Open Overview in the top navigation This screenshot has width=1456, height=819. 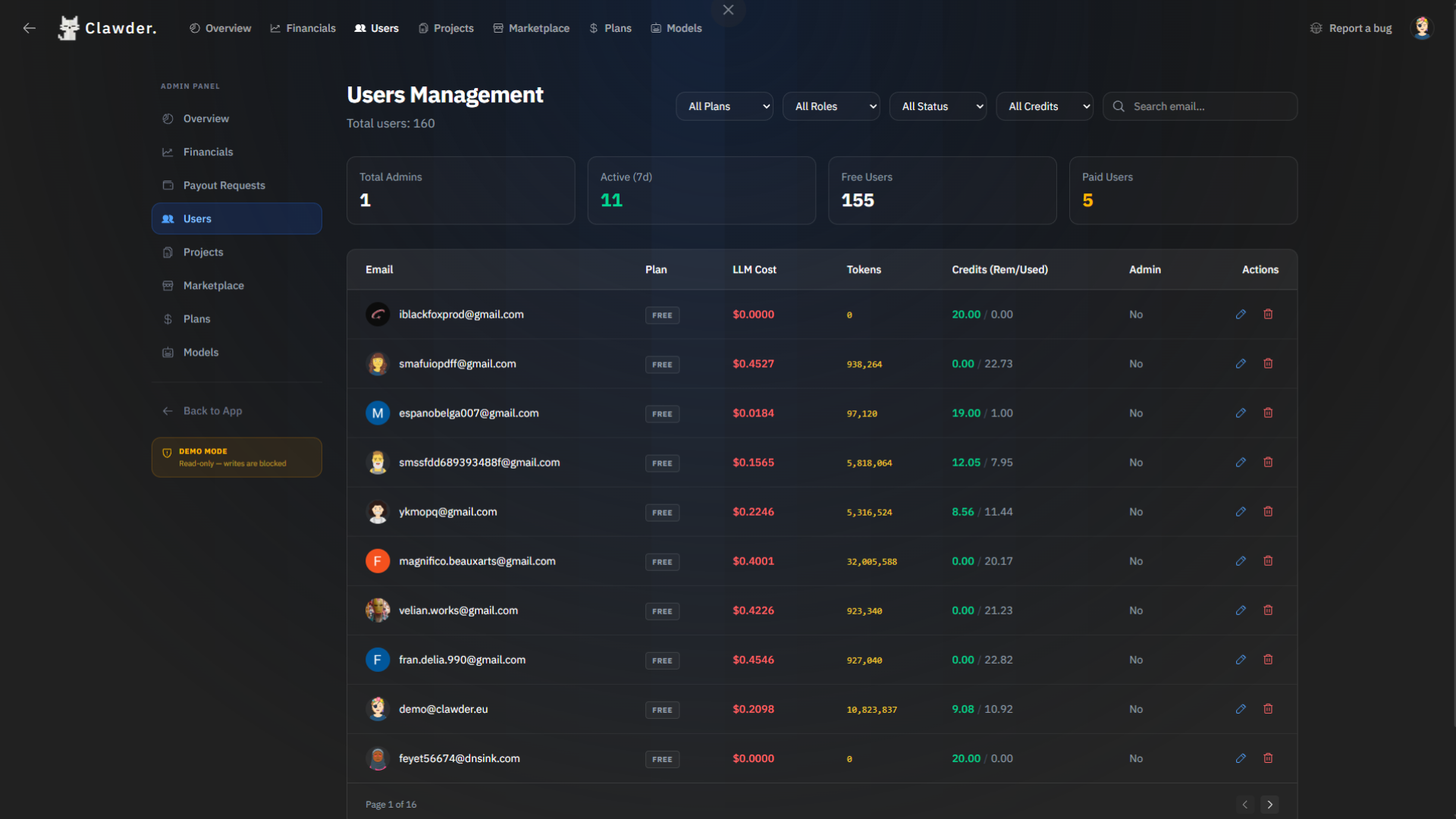[220, 28]
